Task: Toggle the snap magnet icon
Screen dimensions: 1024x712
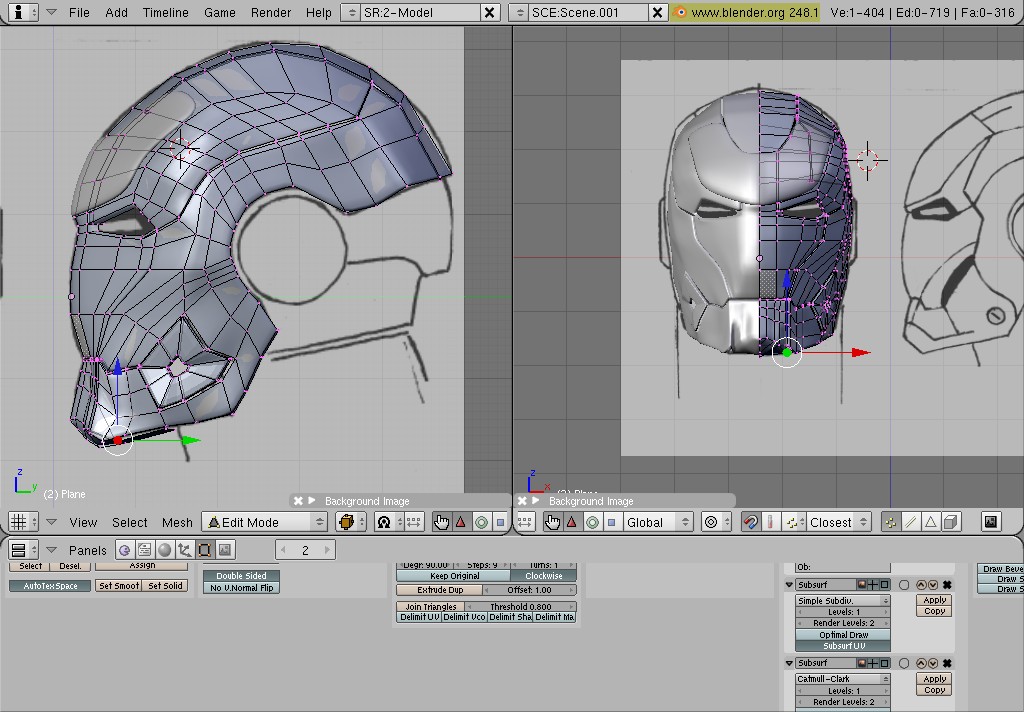Action: 750,522
